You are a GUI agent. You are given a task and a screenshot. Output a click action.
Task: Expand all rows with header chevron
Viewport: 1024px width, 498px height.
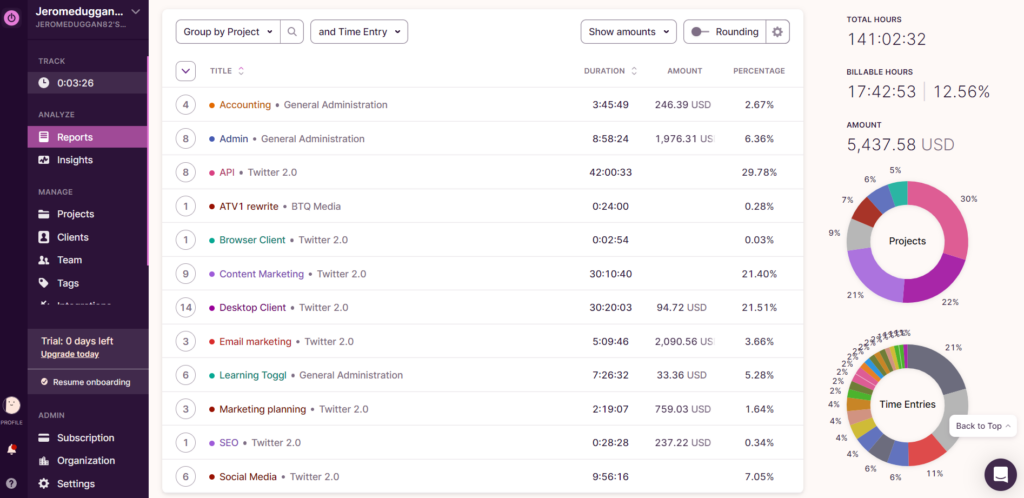pyautogui.click(x=185, y=71)
